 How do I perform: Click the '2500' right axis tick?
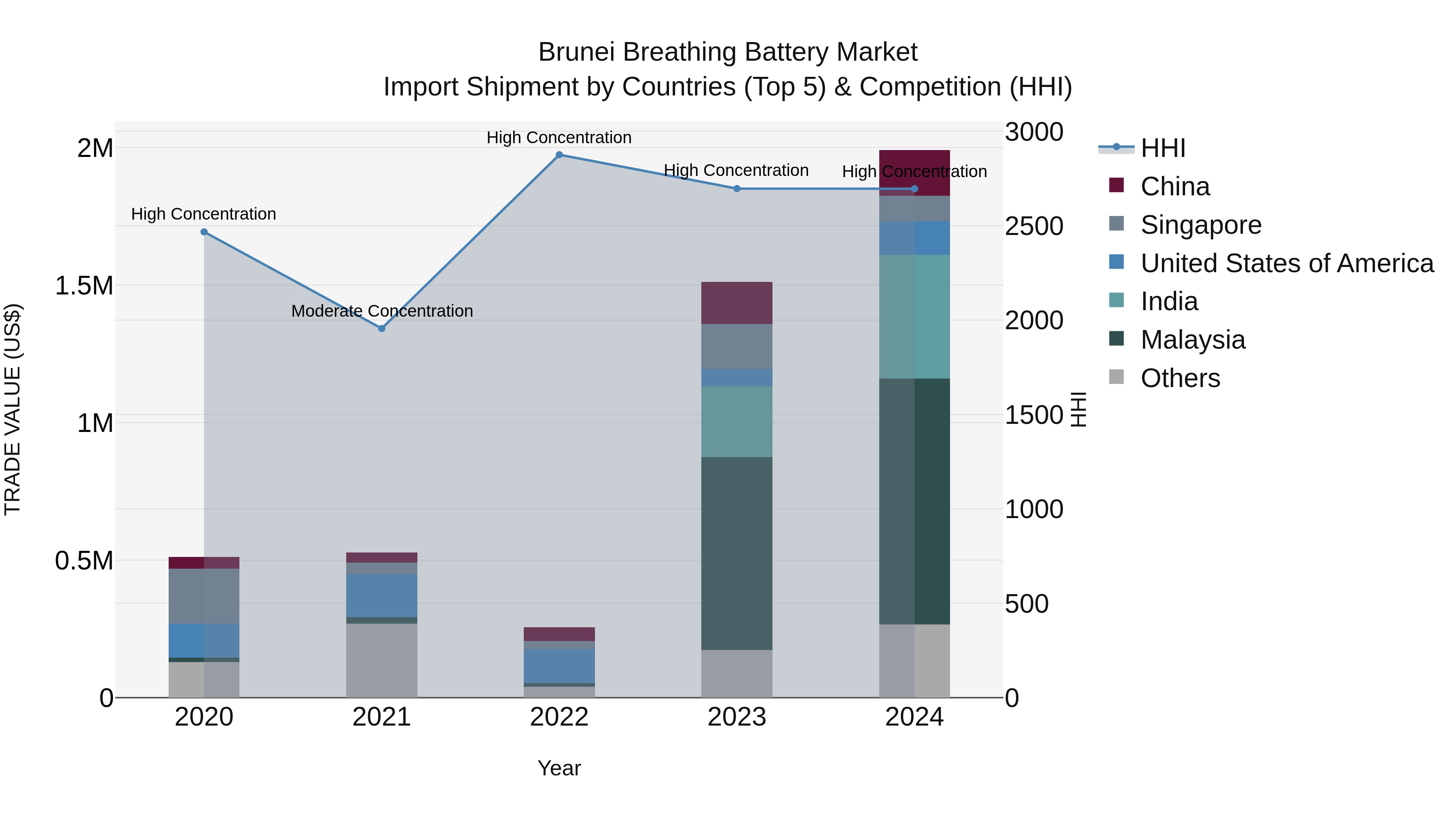pyautogui.click(x=1034, y=226)
